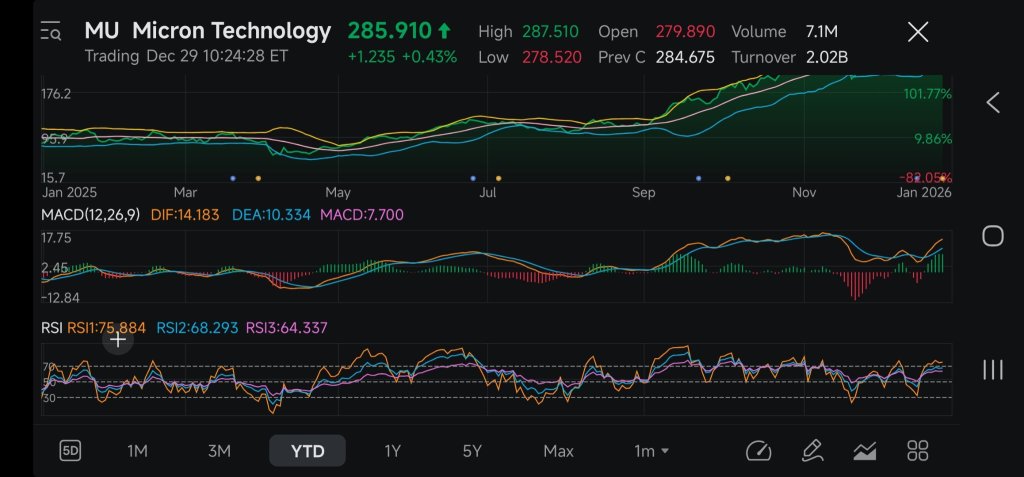Close the MU chart view
Image resolution: width=1024 pixels, height=477 pixels.
(918, 31)
